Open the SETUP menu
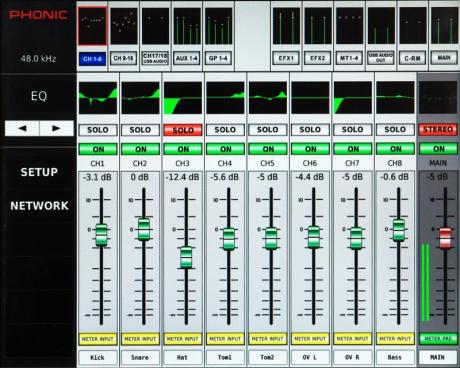Viewport: 460px width, 368px height. [39, 172]
